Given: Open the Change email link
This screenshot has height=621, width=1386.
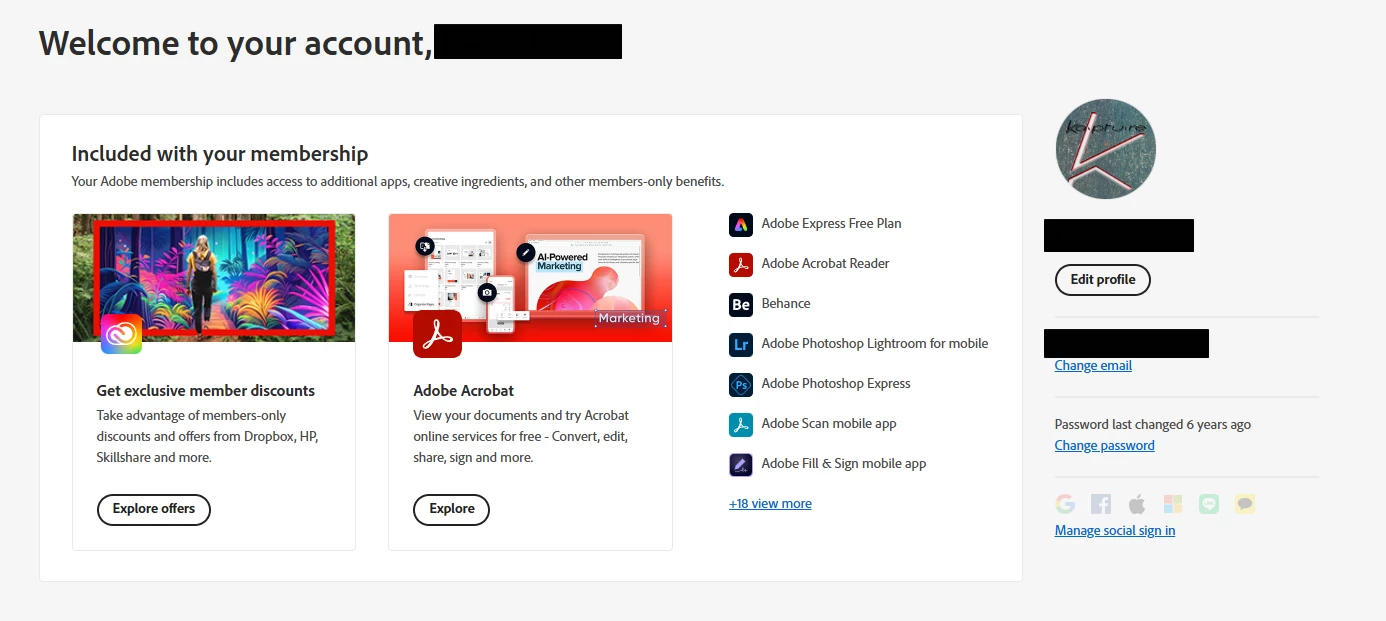Looking at the screenshot, I should tap(1093, 366).
